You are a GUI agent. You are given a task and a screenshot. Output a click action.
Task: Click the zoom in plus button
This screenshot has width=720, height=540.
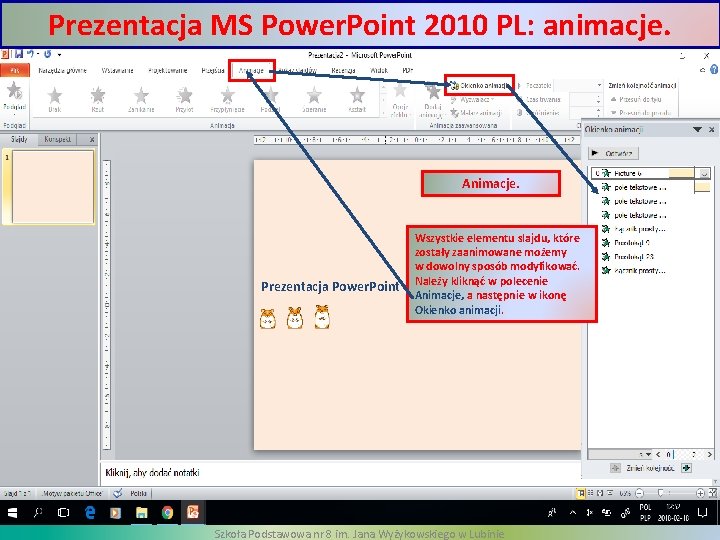[x=700, y=493]
